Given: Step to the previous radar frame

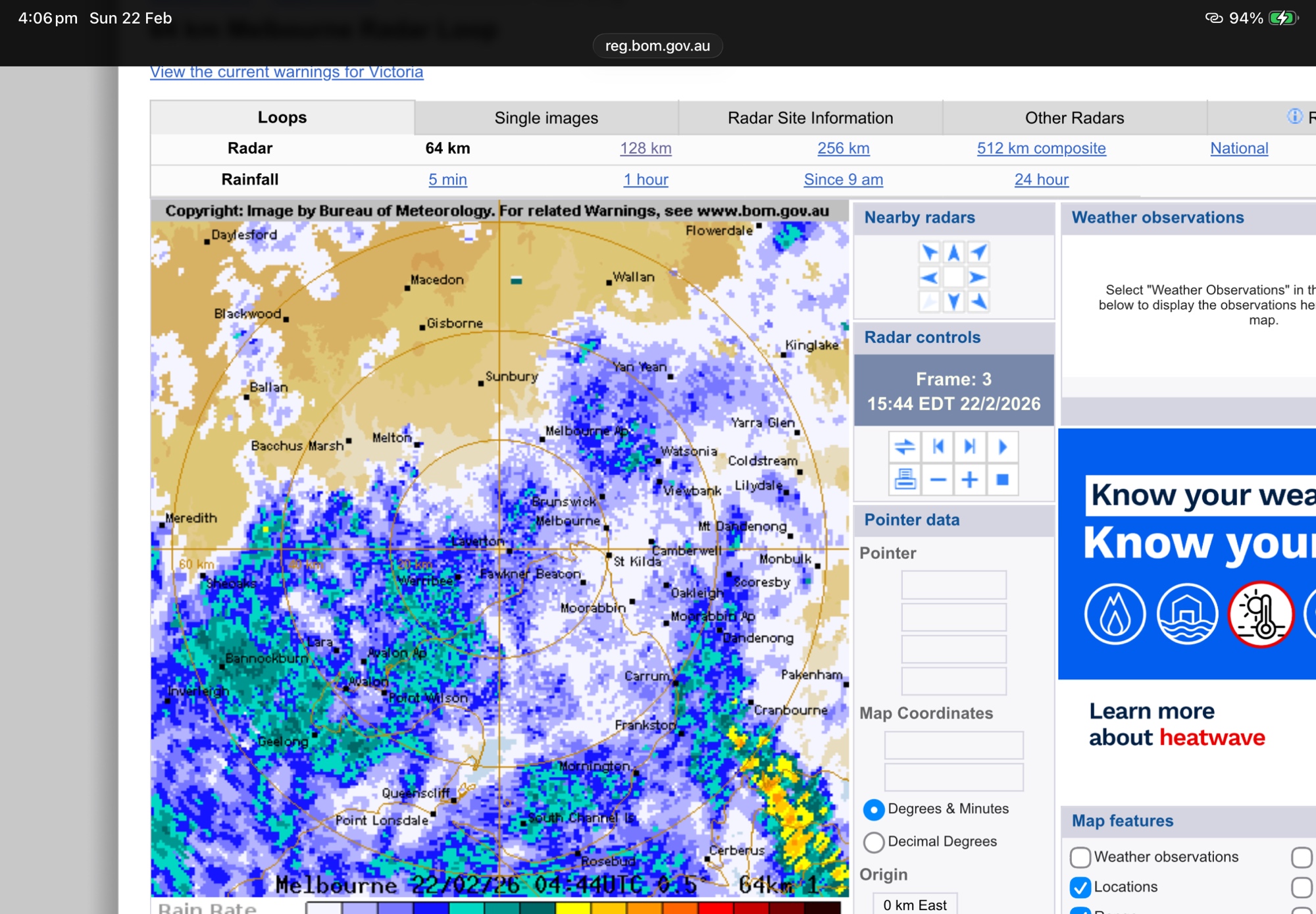Looking at the screenshot, I should tap(938, 447).
